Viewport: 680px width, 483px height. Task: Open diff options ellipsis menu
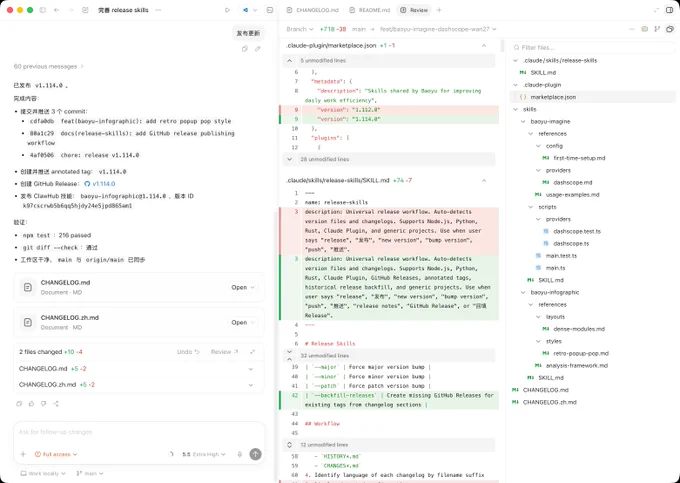pyautogui.click(x=631, y=29)
